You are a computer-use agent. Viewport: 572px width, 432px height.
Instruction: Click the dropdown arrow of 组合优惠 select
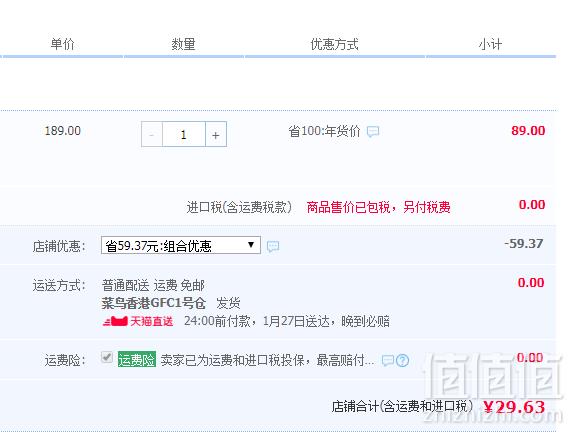[251, 245]
